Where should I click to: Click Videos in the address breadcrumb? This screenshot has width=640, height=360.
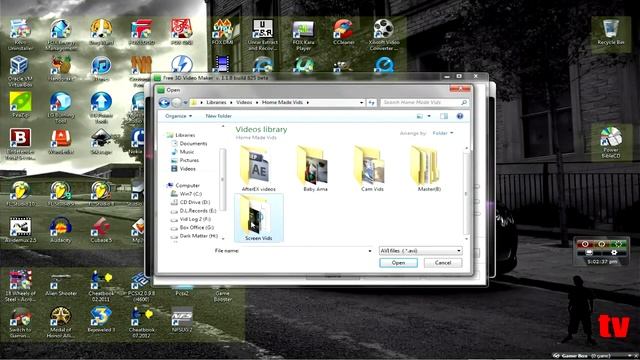click(x=244, y=102)
